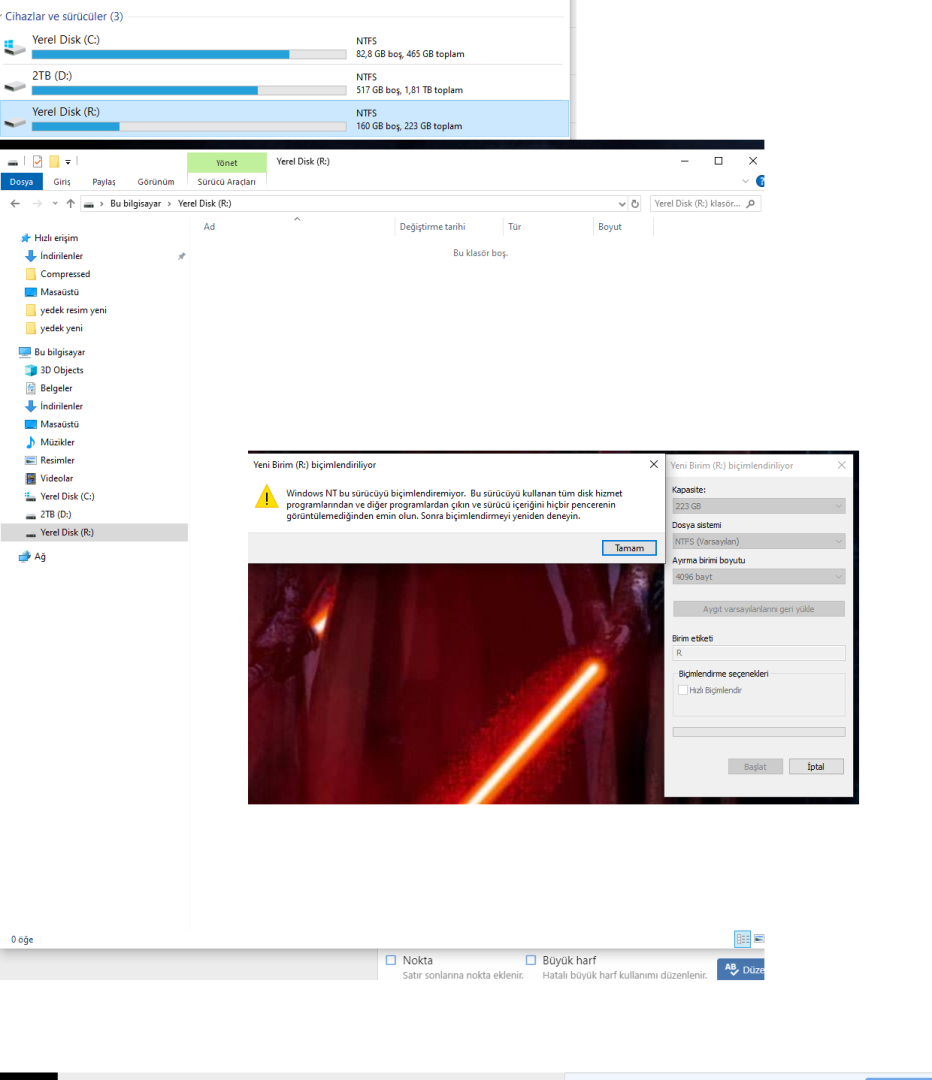
Task: Click the format progress bar
Action: (x=758, y=732)
